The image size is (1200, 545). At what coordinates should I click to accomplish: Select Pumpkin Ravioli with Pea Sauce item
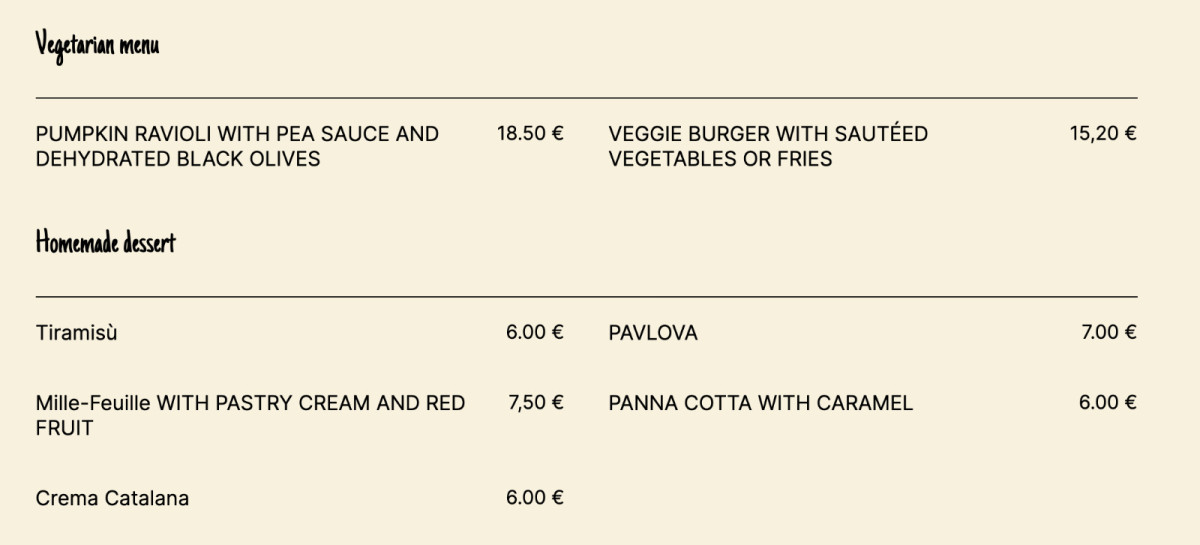pyautogui.click(x=237, y=134)
